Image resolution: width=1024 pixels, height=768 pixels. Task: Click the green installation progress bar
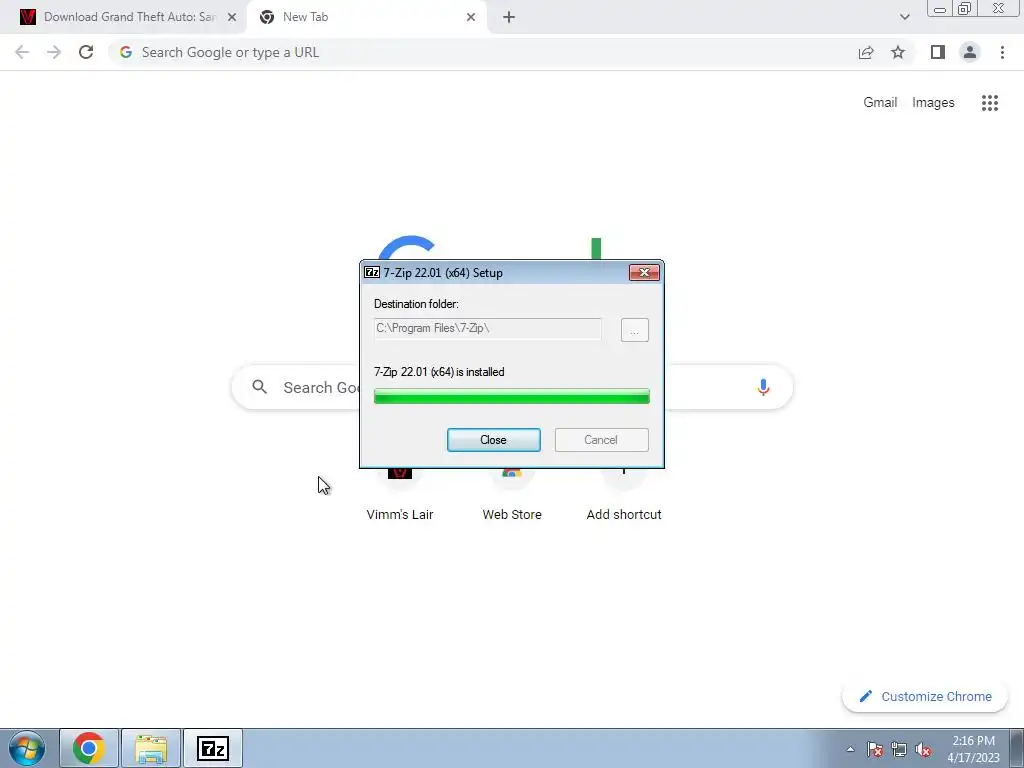[511, 396]
